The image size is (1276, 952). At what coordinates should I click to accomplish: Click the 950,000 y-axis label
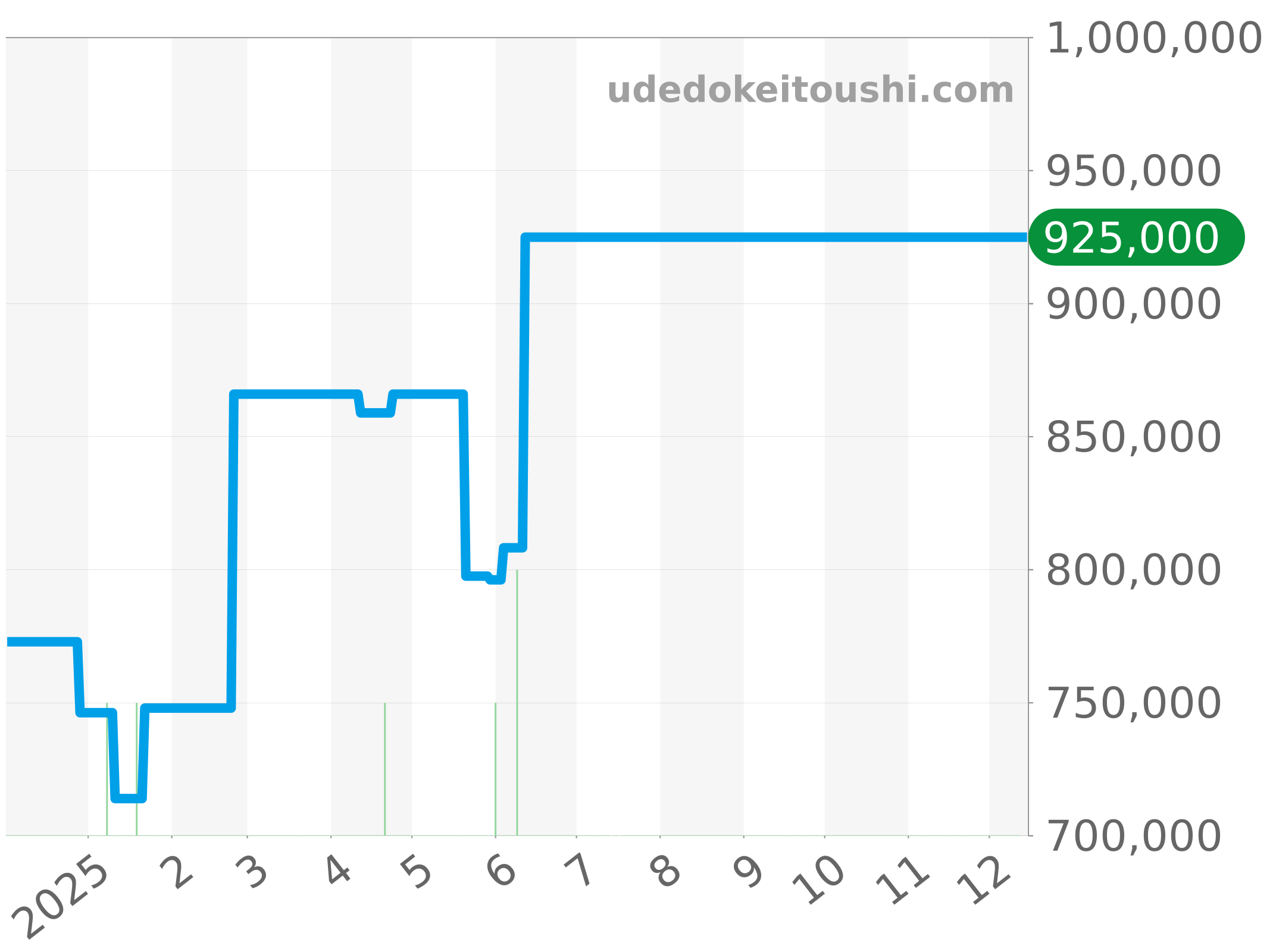click(1134, 171)
